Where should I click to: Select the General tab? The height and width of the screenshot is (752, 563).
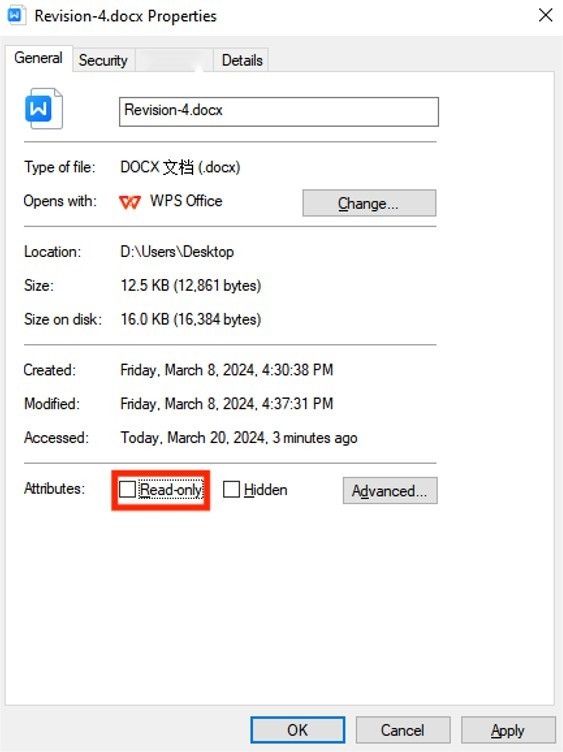pos(38,58)
